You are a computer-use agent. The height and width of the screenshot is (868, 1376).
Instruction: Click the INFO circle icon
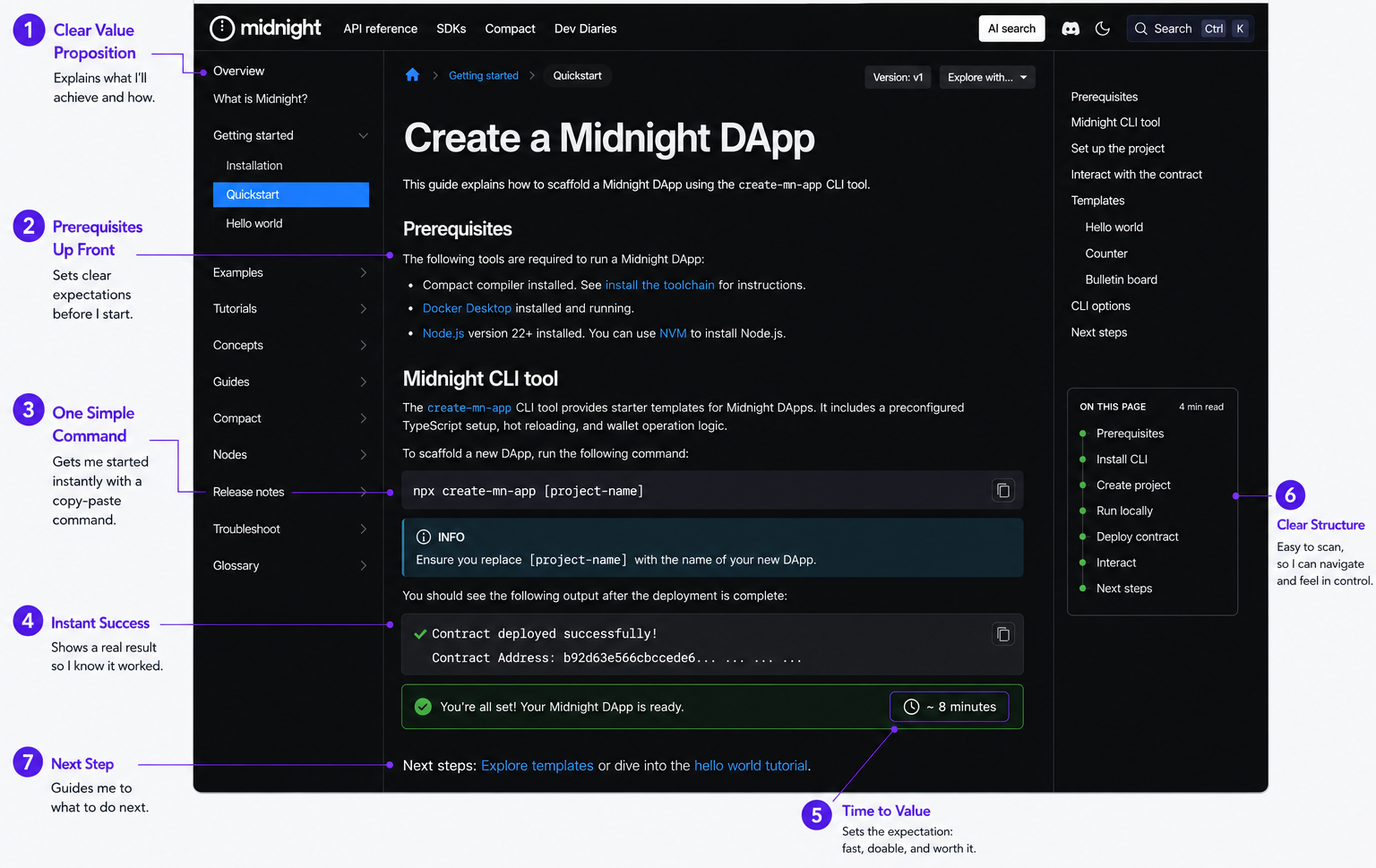(424, 537)
